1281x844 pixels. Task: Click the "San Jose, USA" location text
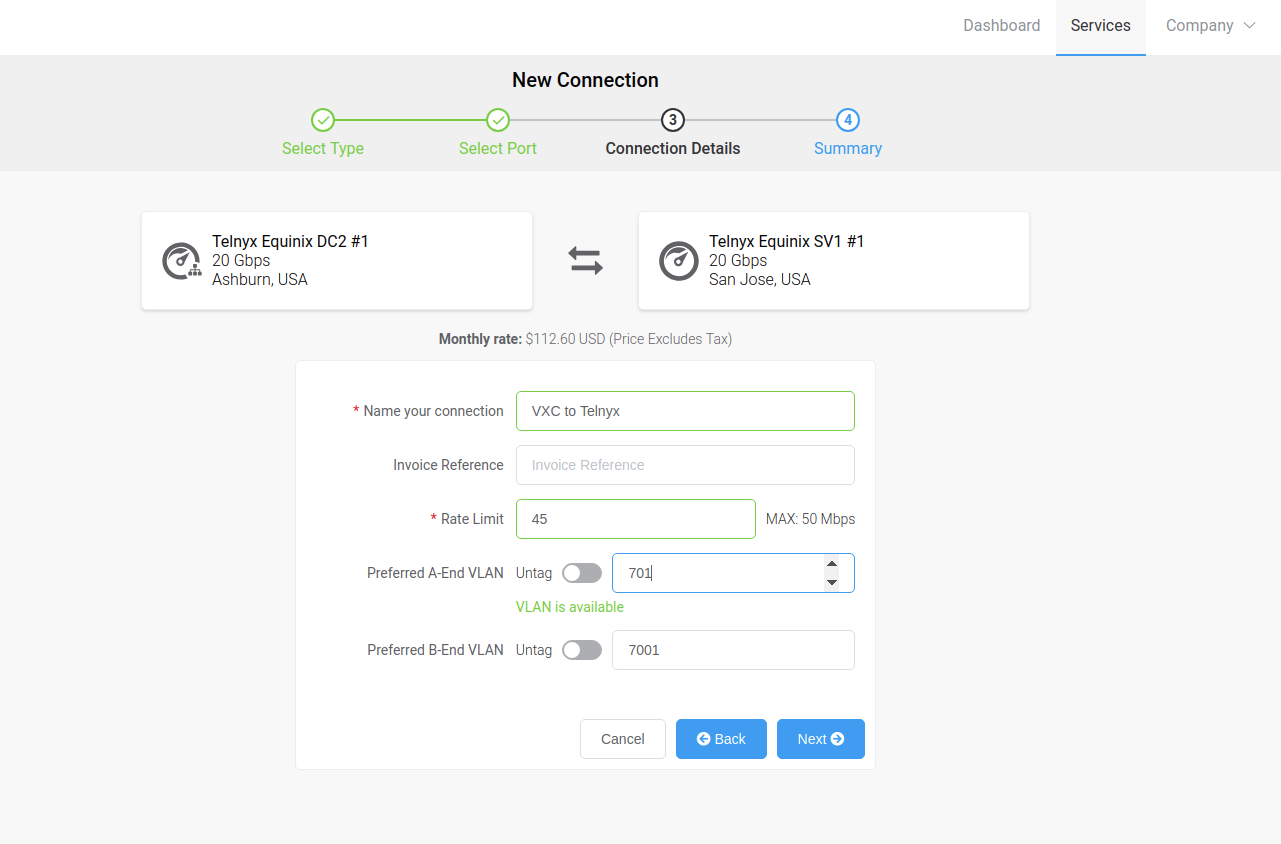760,279
